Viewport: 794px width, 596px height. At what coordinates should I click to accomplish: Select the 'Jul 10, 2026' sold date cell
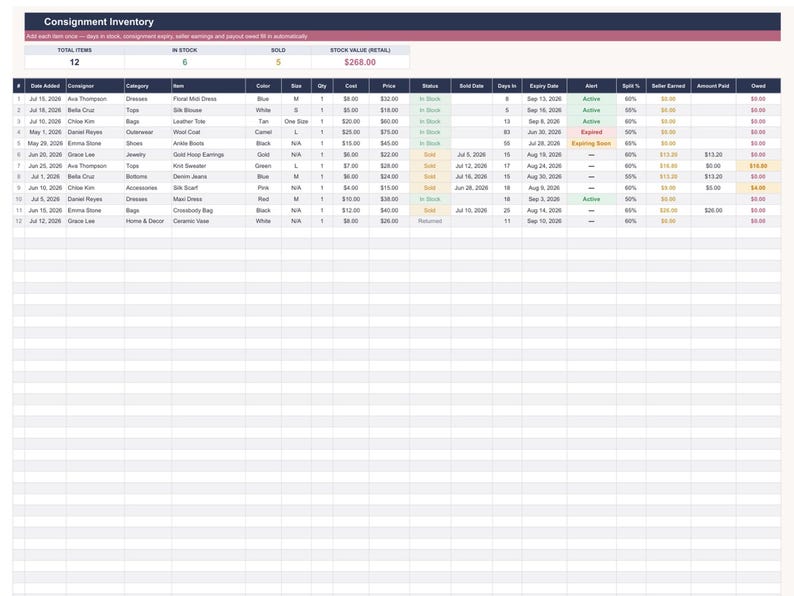471,210
